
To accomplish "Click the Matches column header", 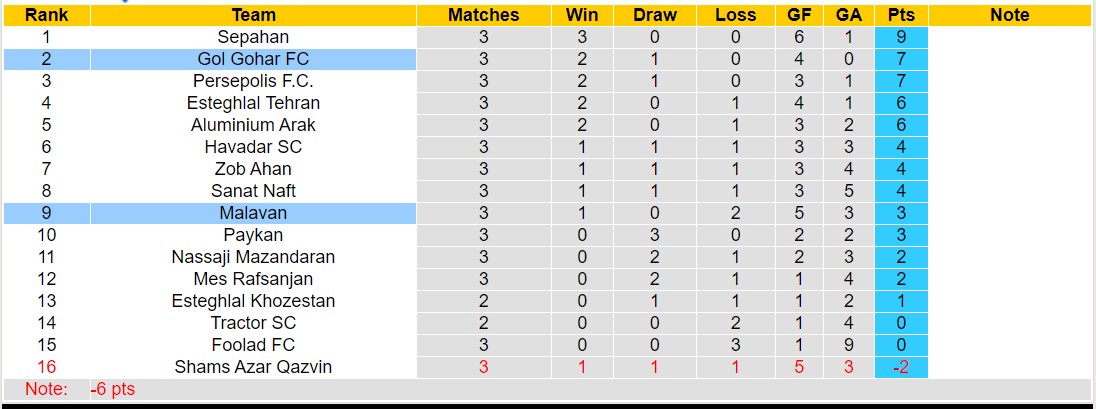I will 483,15.
